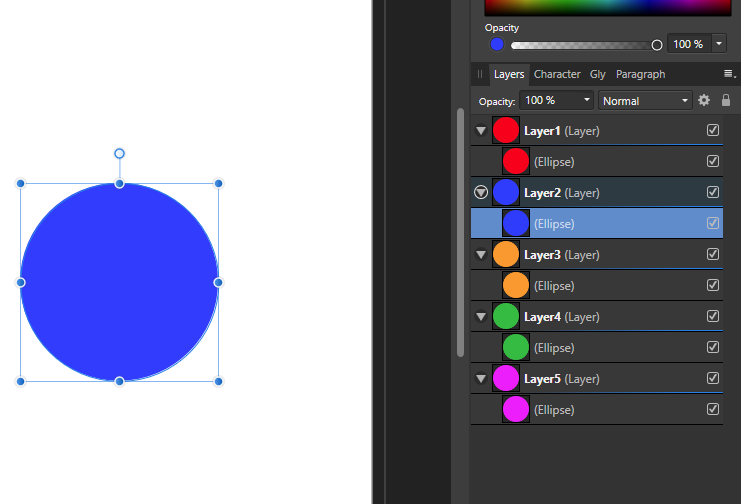The width and height of the screenshot is (741, 504).
Task: Hide the orange Ellipse visibility checkbox
Action: (713, 285)
